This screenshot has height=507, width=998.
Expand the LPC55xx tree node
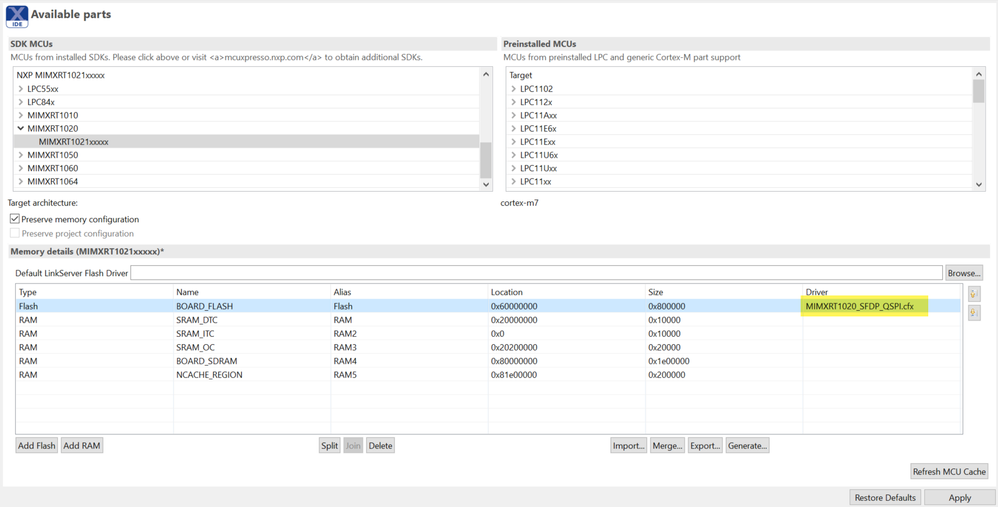(21, 89)
